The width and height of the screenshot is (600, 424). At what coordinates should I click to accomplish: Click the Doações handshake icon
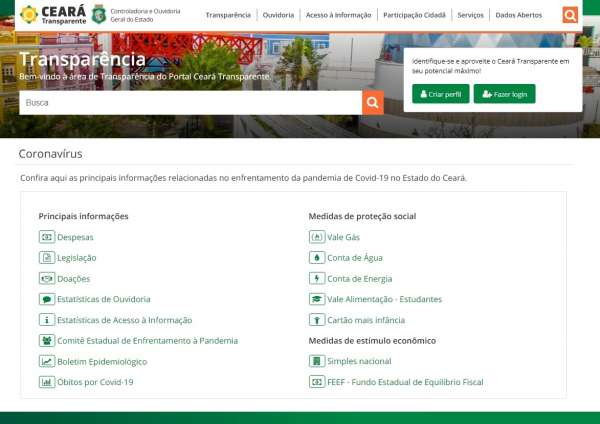47,278
